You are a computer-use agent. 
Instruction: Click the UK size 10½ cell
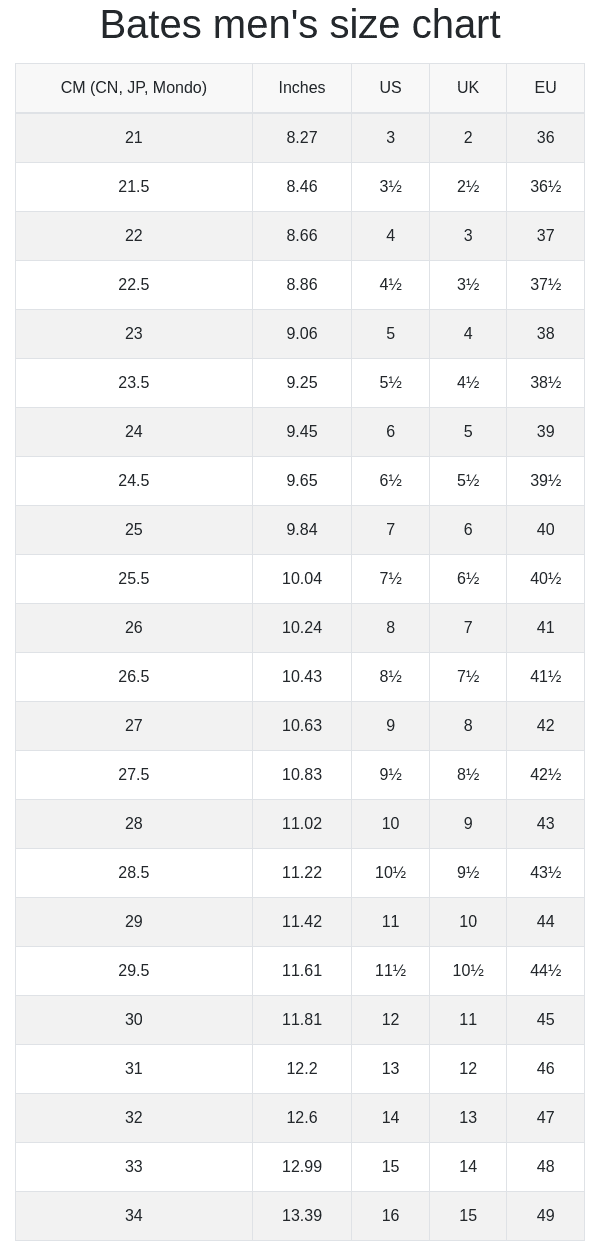[468, 971]
